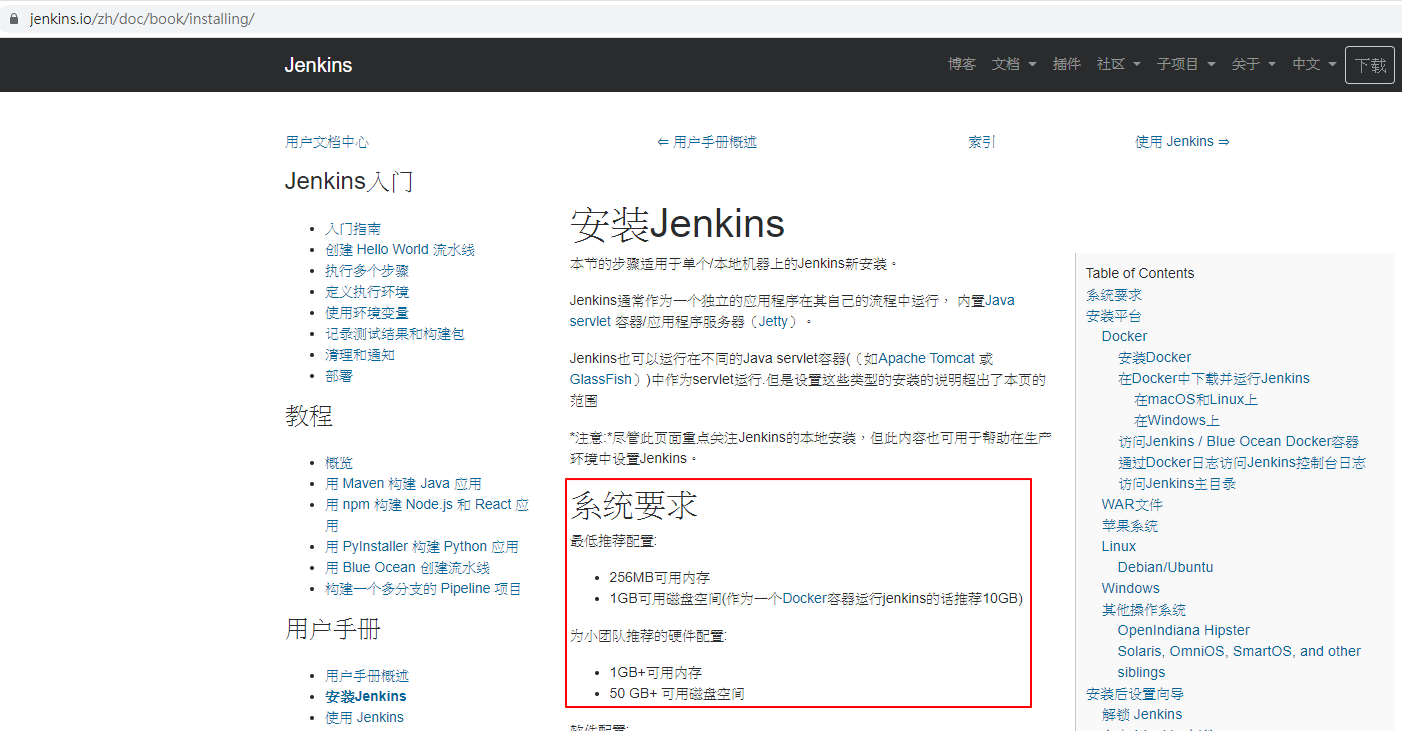Expand the 子项目 dropdown menu

pos(1186,64)
